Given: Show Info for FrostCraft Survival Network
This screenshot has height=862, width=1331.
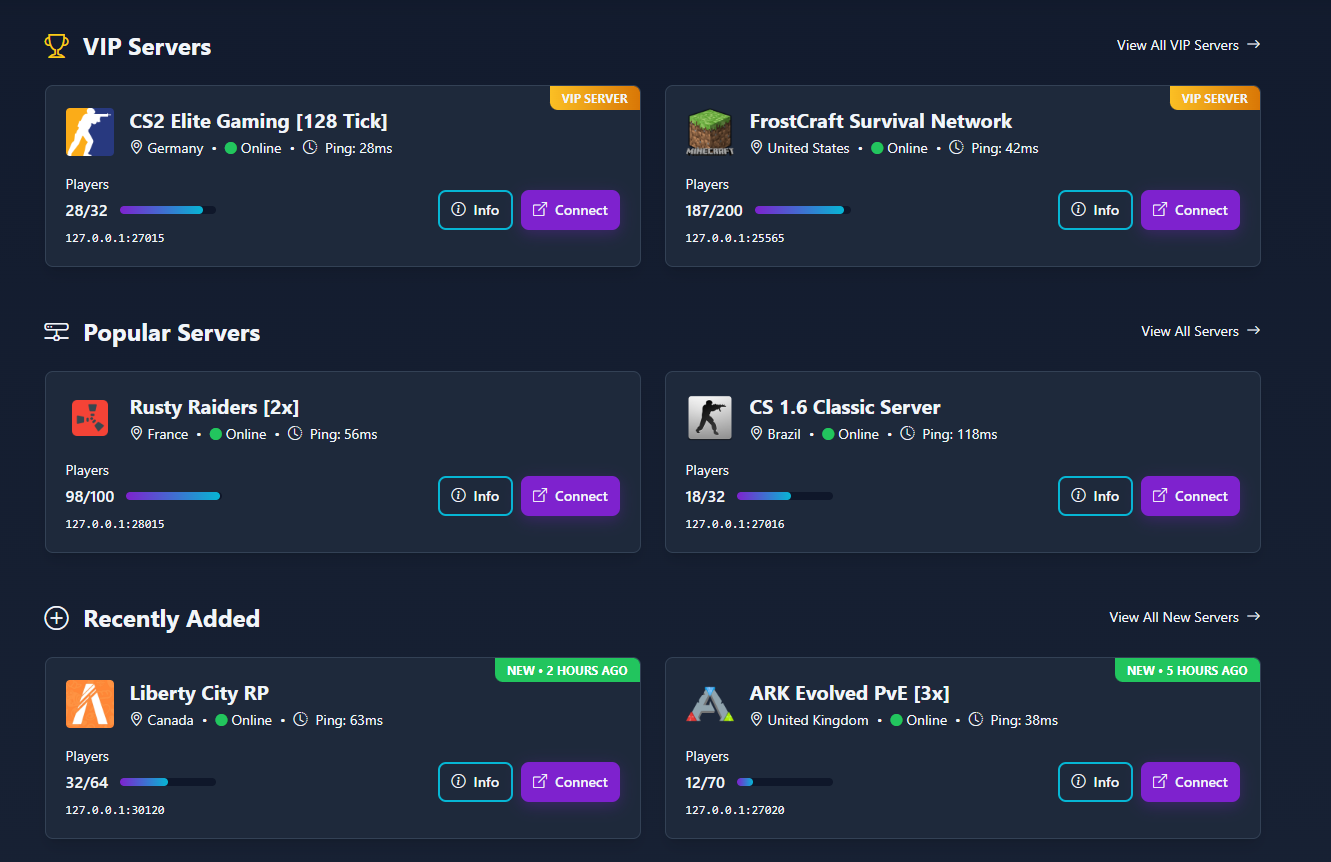Looking at the screenshot, I should point(1095,210).
